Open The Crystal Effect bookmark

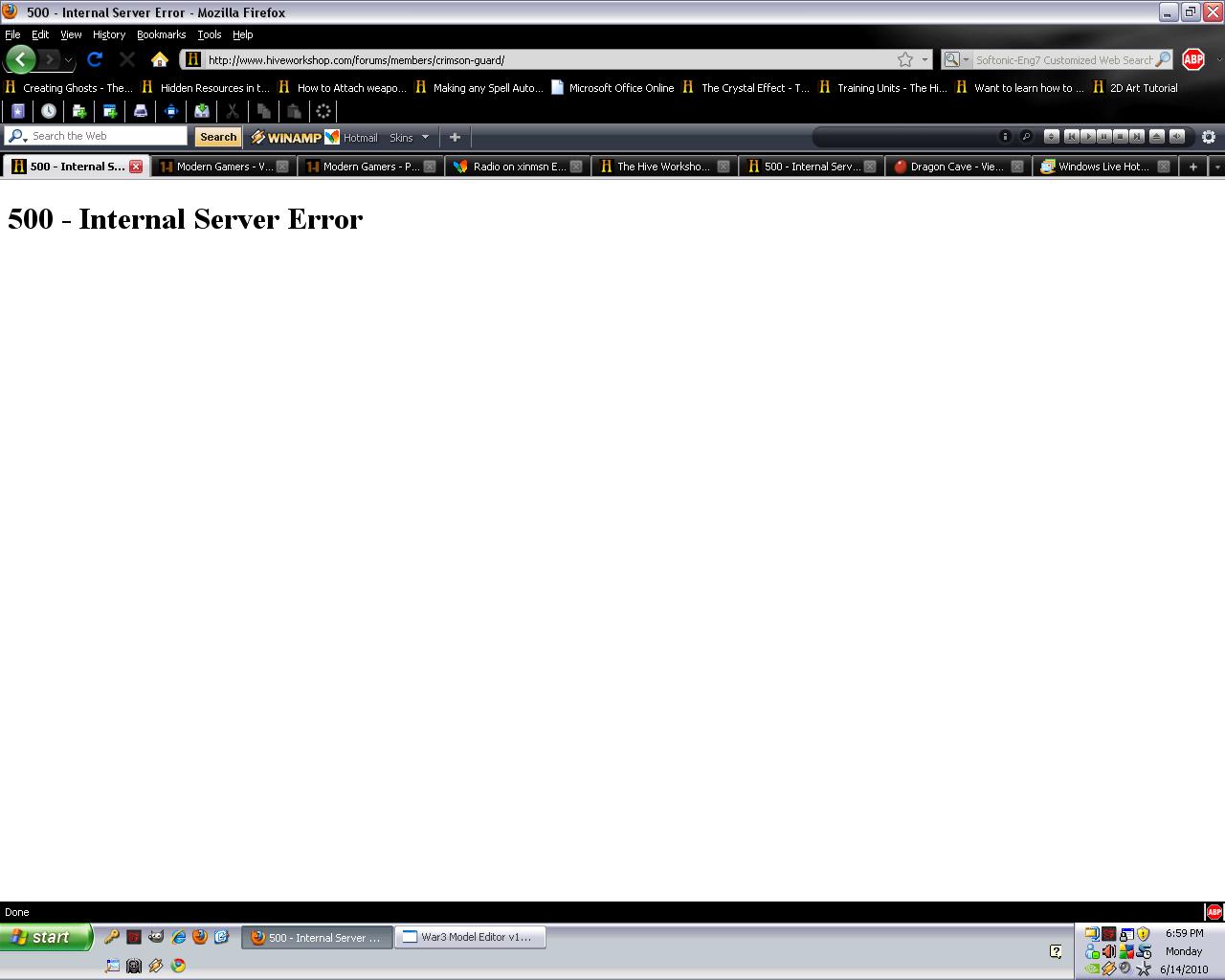(746, 87)
